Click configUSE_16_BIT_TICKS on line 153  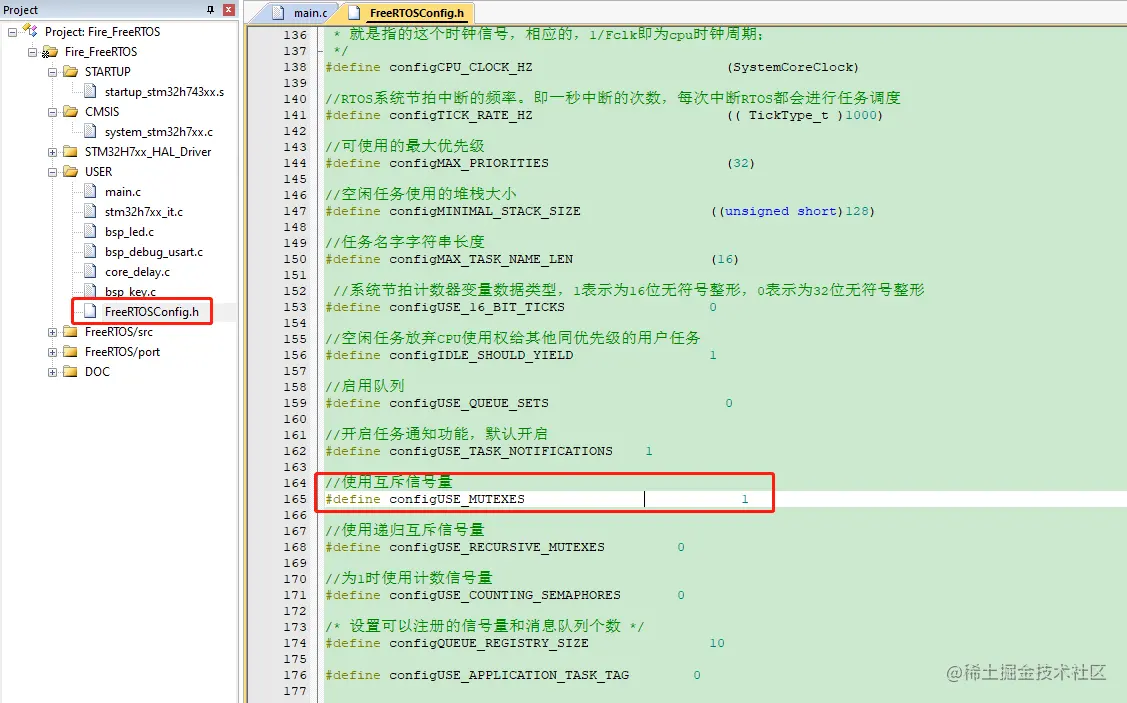pos(477,307)
